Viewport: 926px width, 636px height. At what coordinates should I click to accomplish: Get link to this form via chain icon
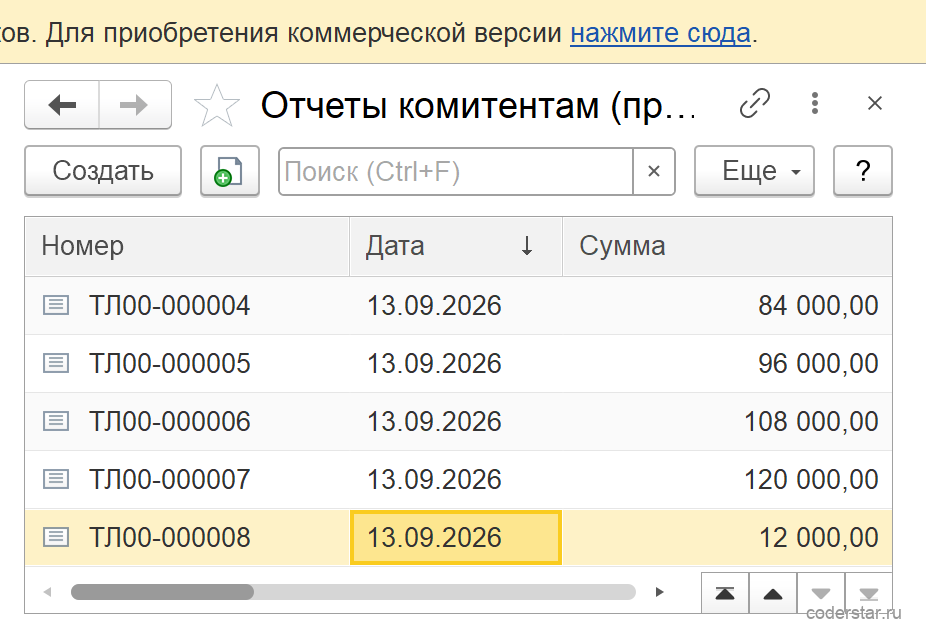pos(755,103)
